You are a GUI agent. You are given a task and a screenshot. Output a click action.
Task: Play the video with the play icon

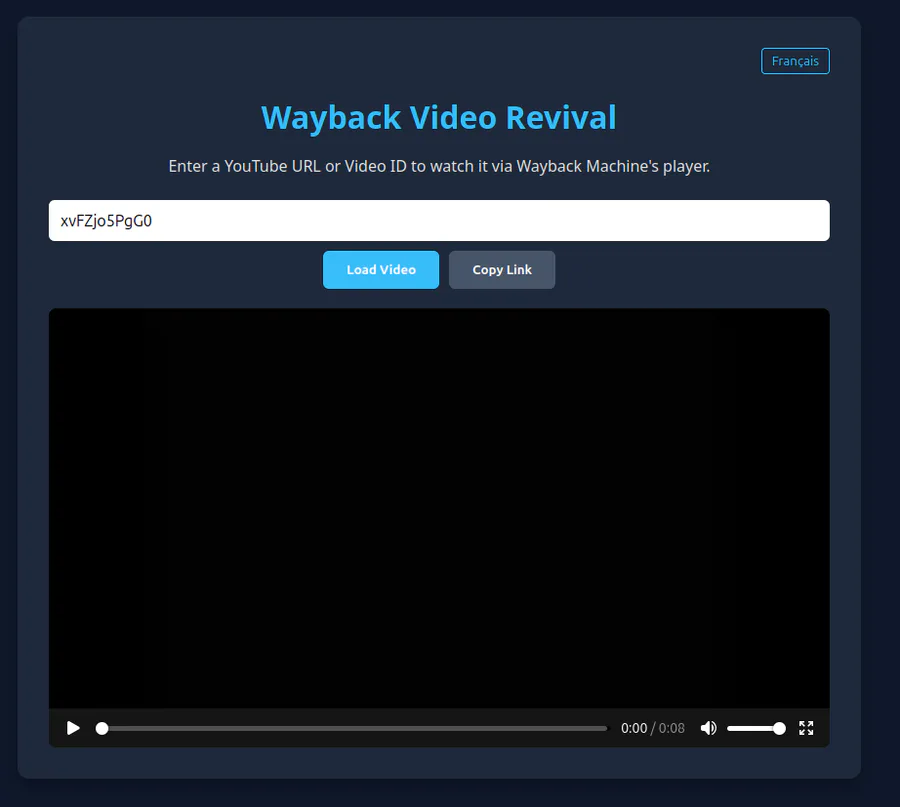[x=73, y=728]
